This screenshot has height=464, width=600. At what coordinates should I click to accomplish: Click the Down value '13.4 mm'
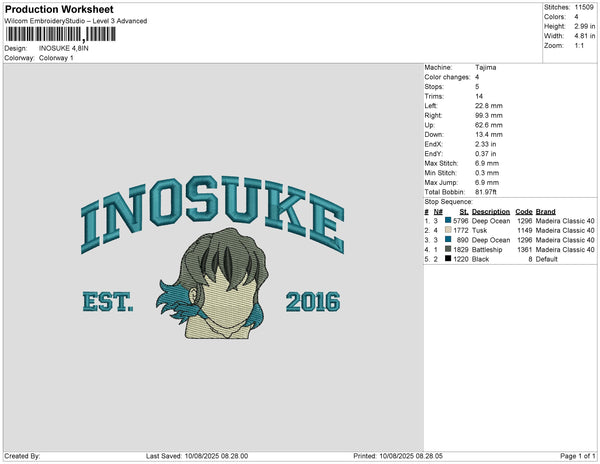pyautogui.click(x=489, y=134)
